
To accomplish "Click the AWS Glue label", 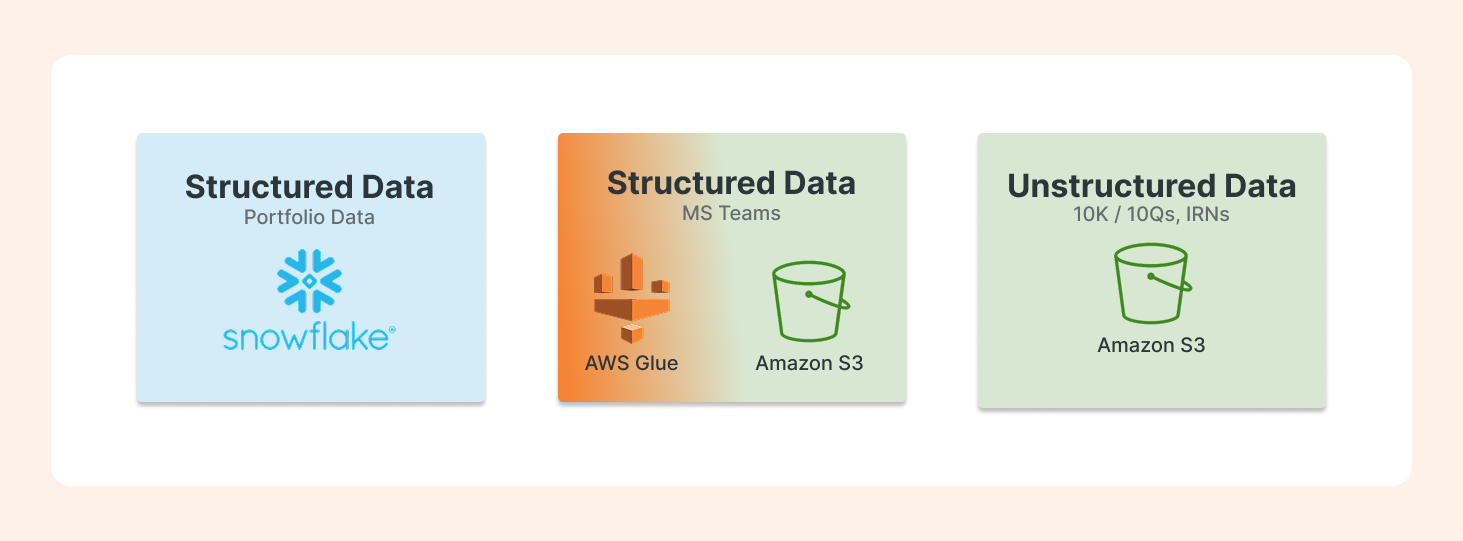I will point(632,363).
